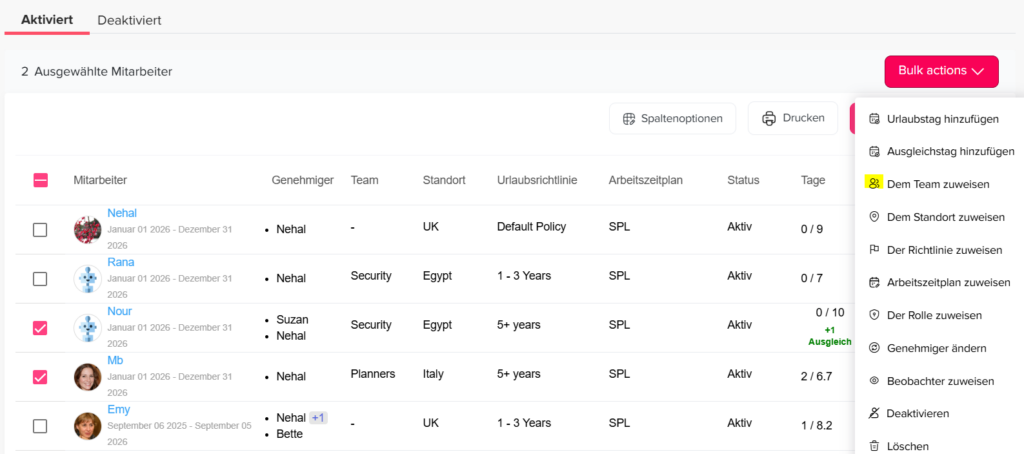Click the calendar icon beside Ausgleichstag hinzufügen
Screen dimensions: 1024x454
pos(874,152)
